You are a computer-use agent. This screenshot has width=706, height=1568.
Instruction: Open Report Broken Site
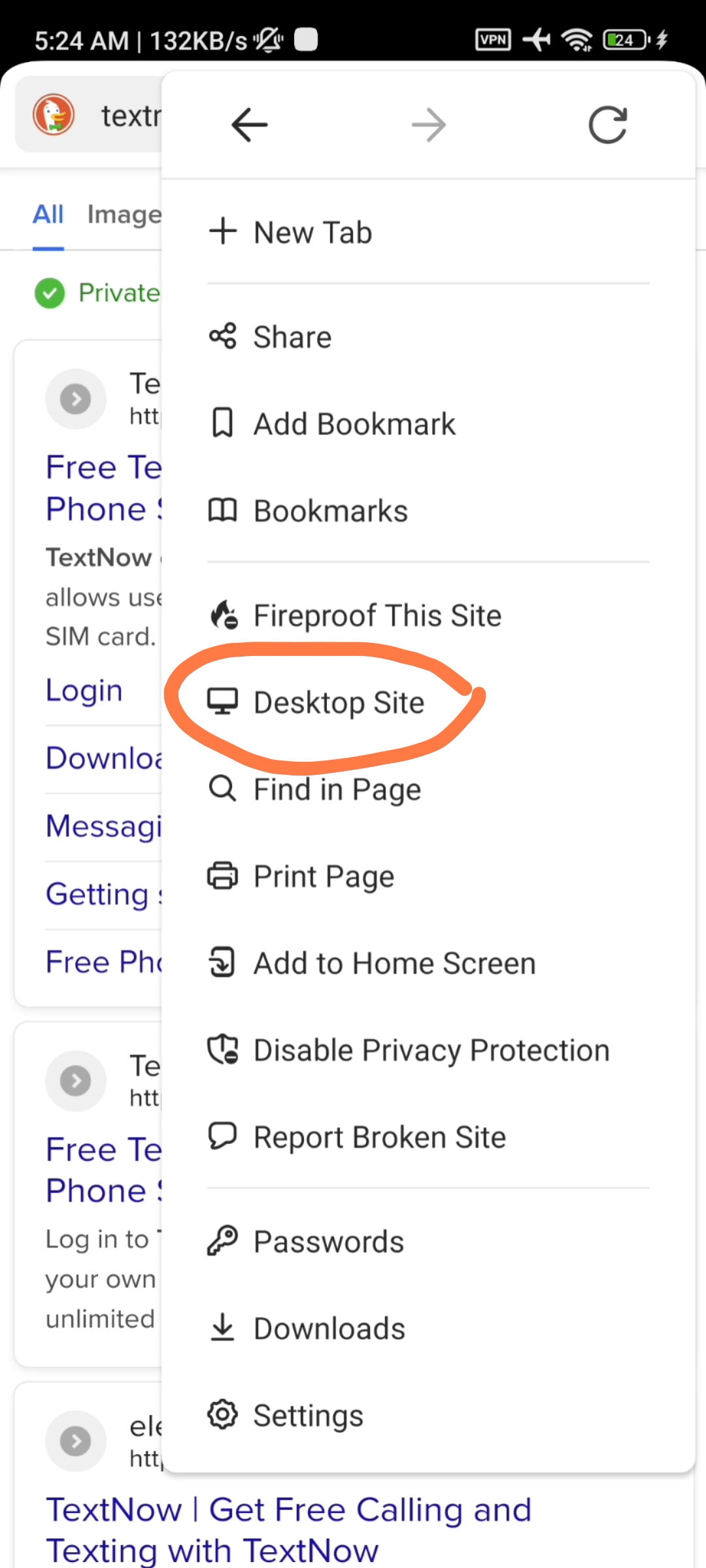point(379,1137)
